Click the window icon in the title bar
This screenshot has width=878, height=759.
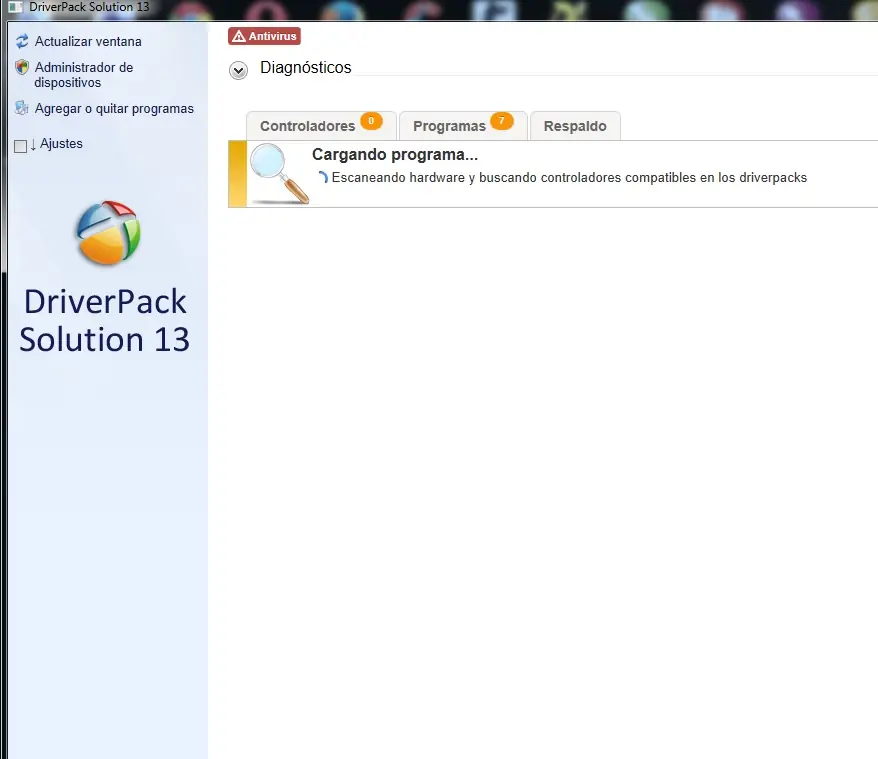[x=15, y=7]
